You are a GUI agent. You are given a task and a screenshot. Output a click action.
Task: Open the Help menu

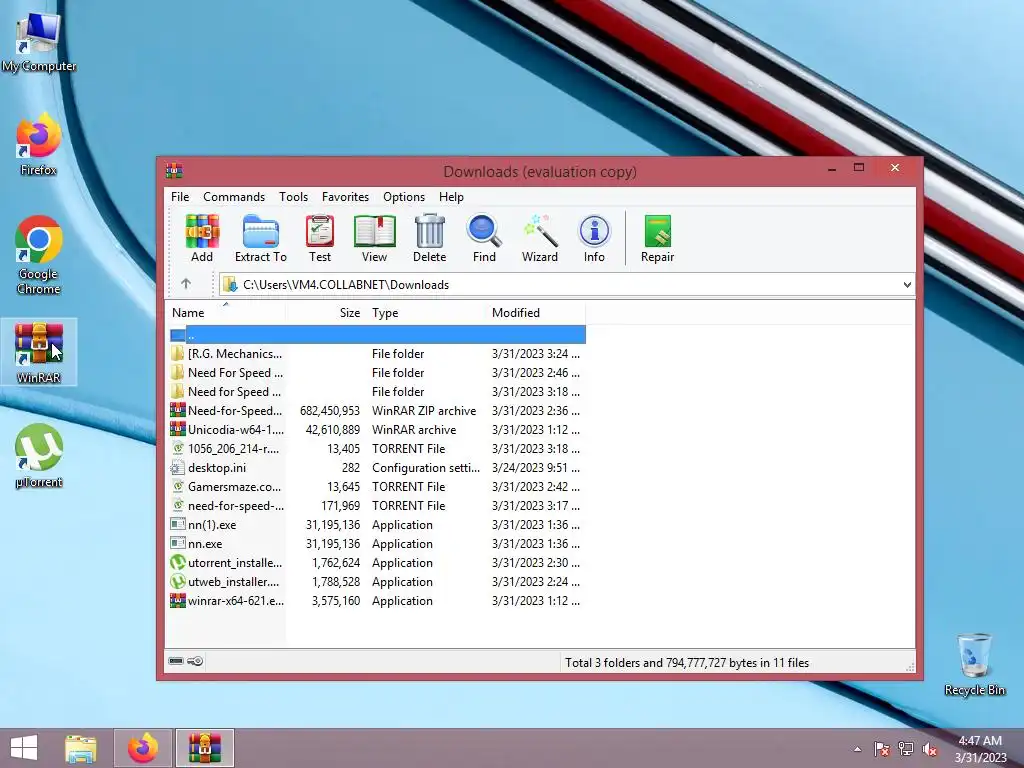click(451, 197)
